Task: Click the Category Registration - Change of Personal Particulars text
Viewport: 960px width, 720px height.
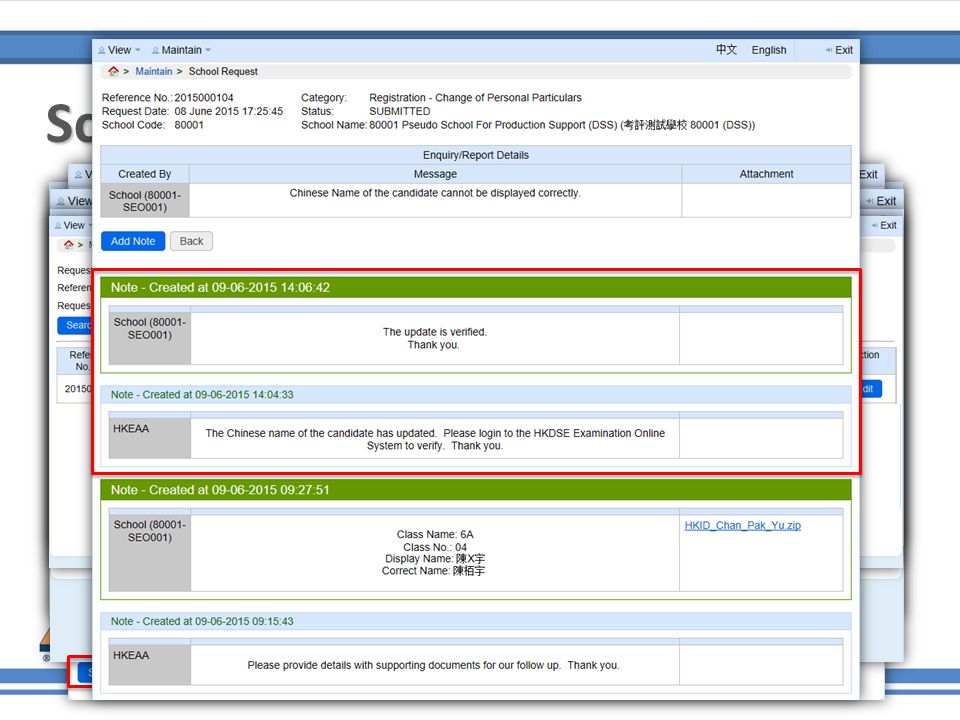Action: [475, 97]
